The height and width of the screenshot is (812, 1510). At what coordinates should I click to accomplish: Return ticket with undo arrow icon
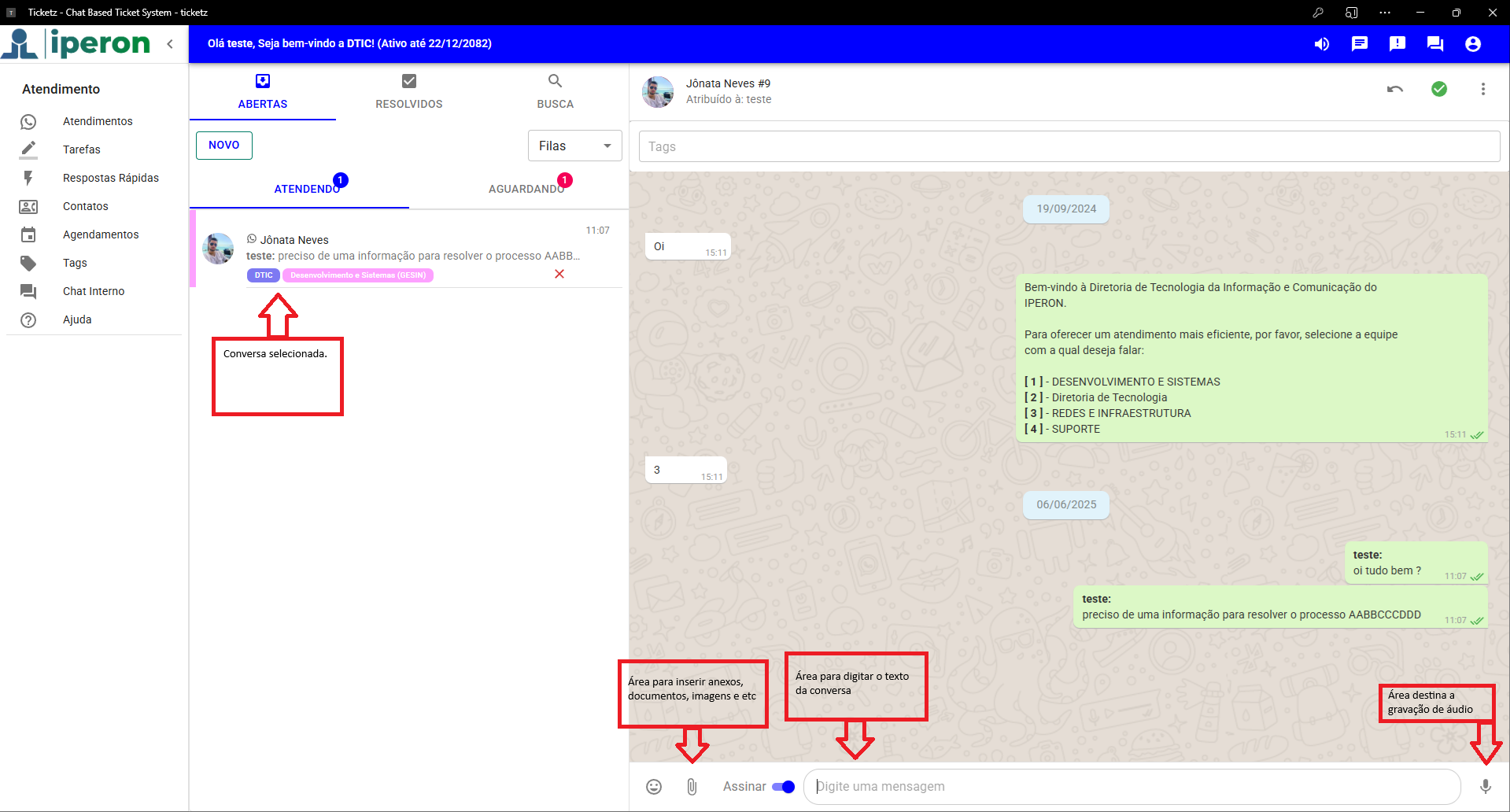click(x=1395, y=89)
